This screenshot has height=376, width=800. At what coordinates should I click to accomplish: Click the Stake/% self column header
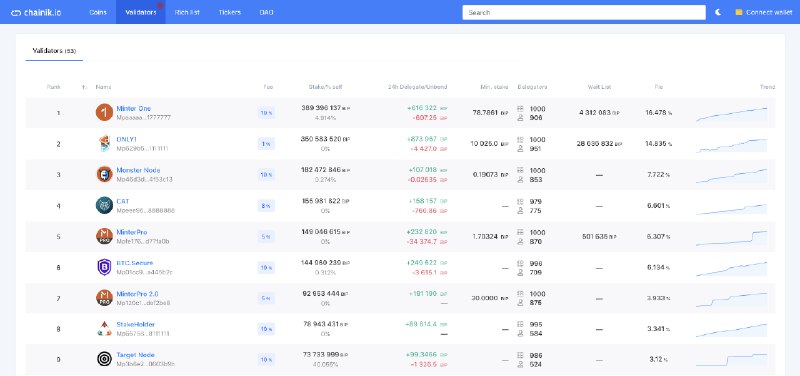coord(325,87)
